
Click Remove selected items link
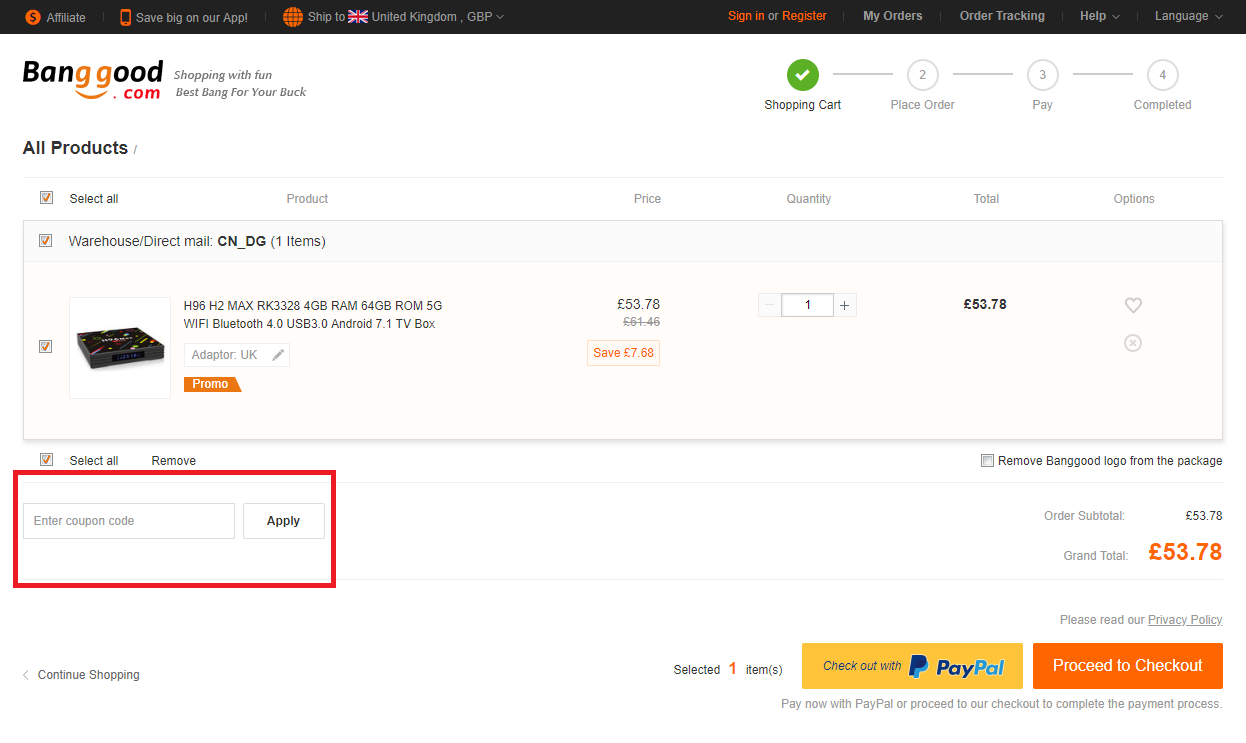click(x=174, y=461)
